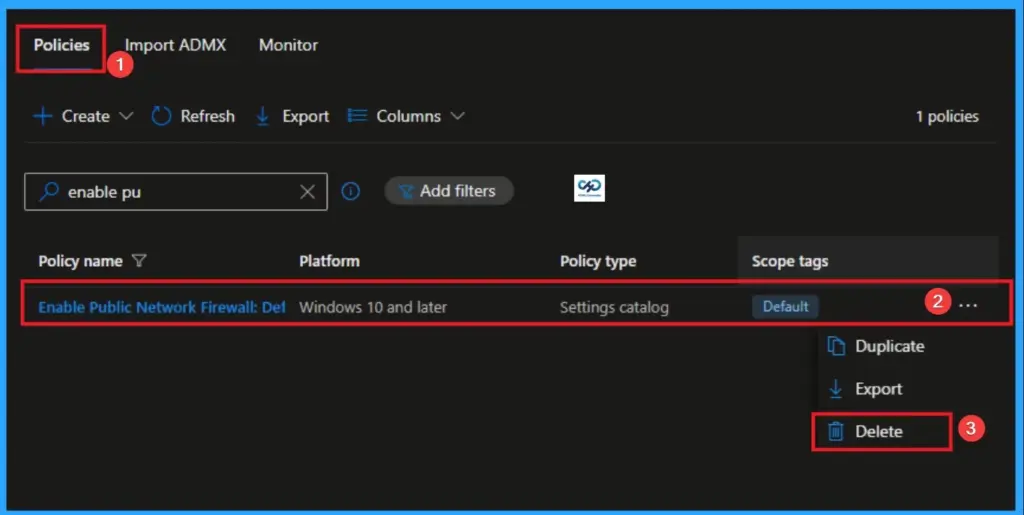Click the Refresh circular arrow icon
Screen dimensions: 1024x515
click(x=161, y=116)
